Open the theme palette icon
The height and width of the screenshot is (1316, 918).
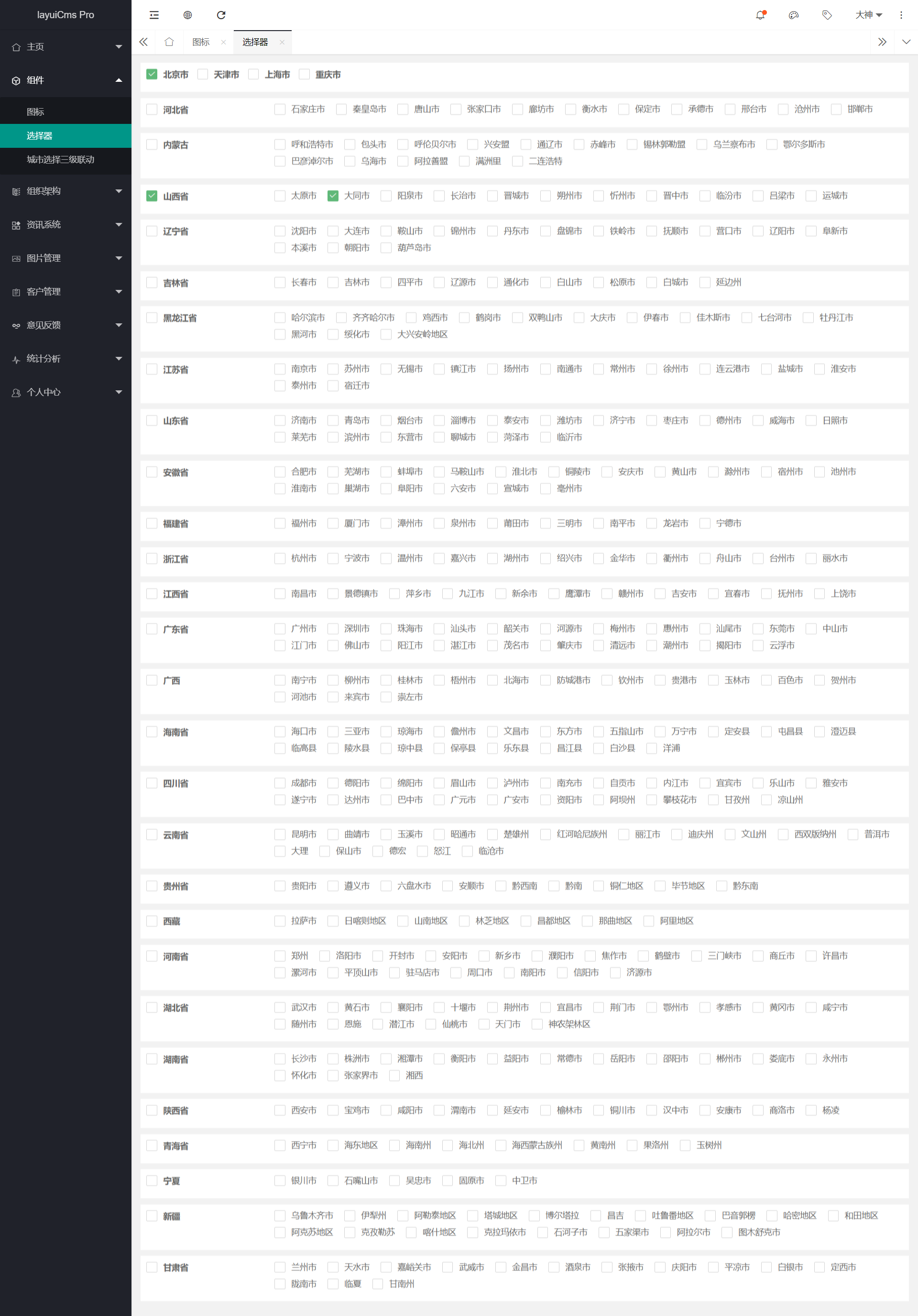pos(793,15)
